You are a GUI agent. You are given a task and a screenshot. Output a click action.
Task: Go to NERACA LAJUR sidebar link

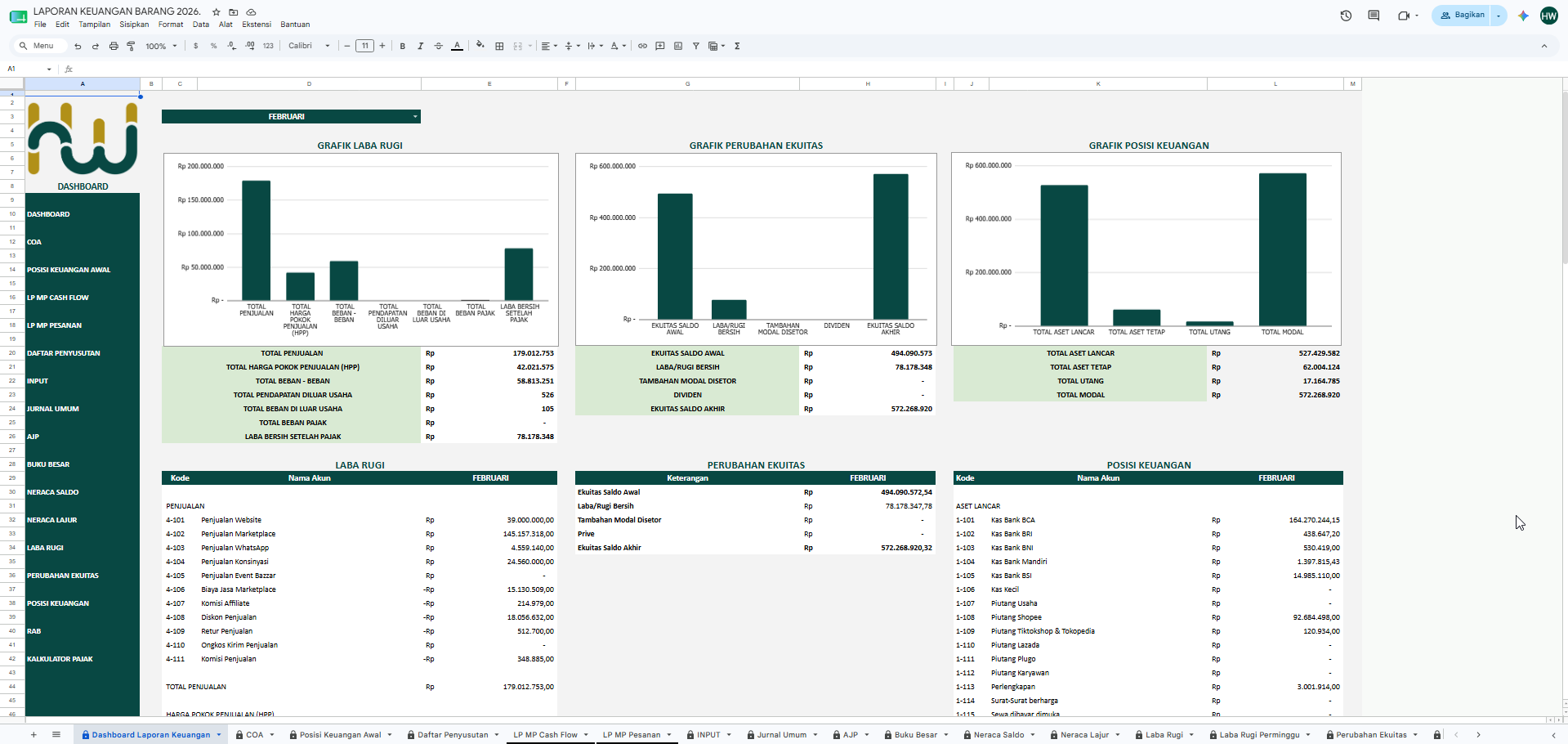52,520
